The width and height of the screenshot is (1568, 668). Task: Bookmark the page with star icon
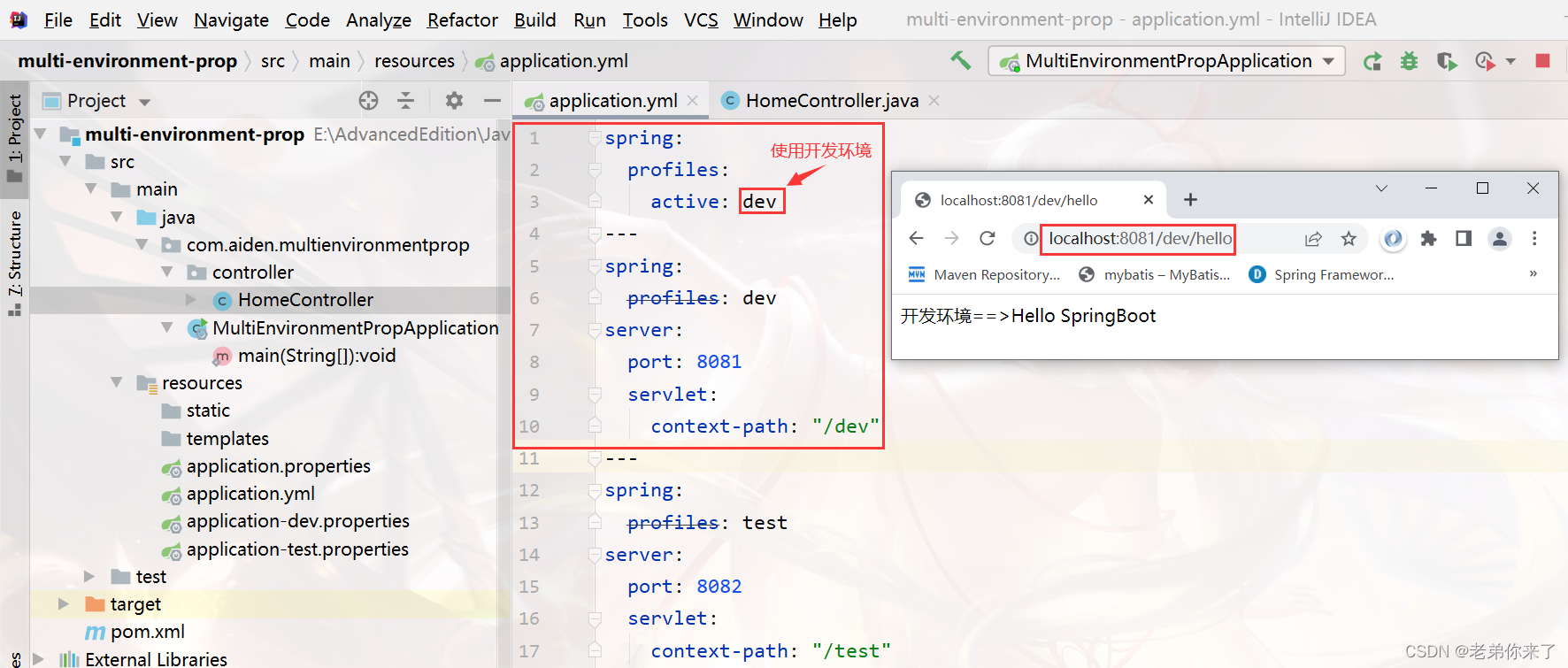pyautogui.click(x=1349, y=239)
